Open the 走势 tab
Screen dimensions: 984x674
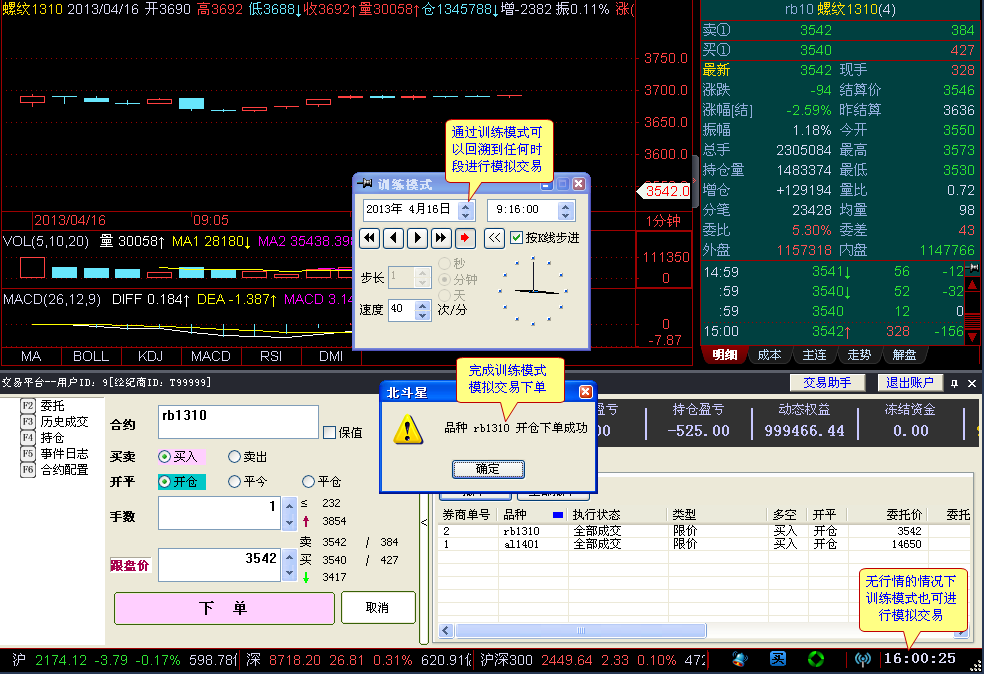[x=859, y=355]
